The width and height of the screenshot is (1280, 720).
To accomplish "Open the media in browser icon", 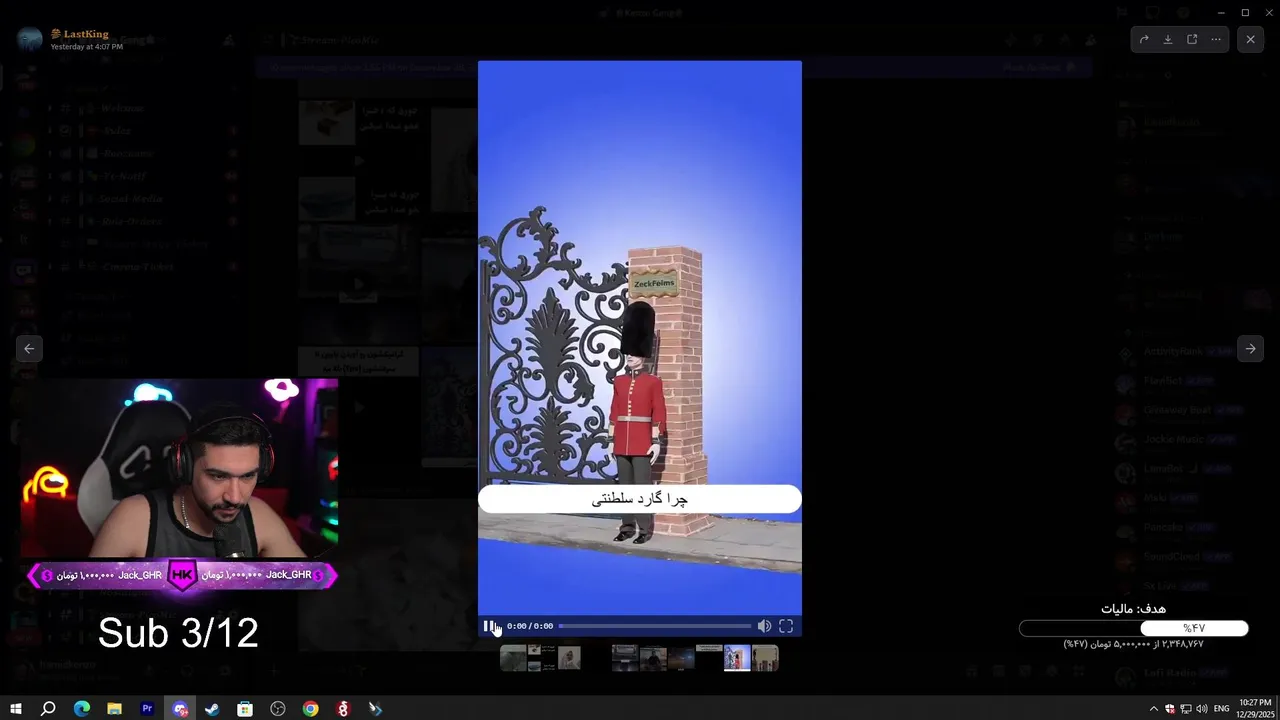I will [x=1192, y=39].
